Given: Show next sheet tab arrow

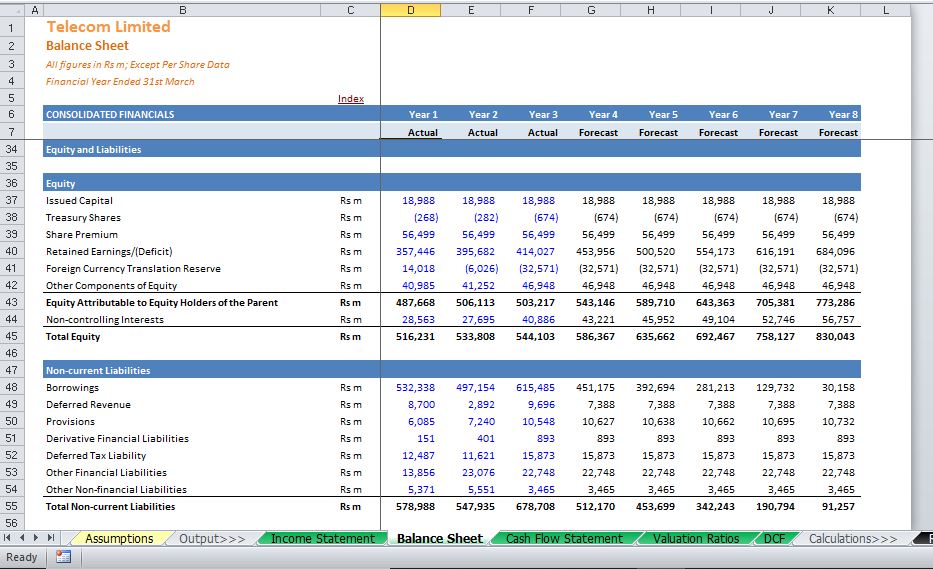Looking at the screenshot, I should pyautogui.click(x=36, y=537).
